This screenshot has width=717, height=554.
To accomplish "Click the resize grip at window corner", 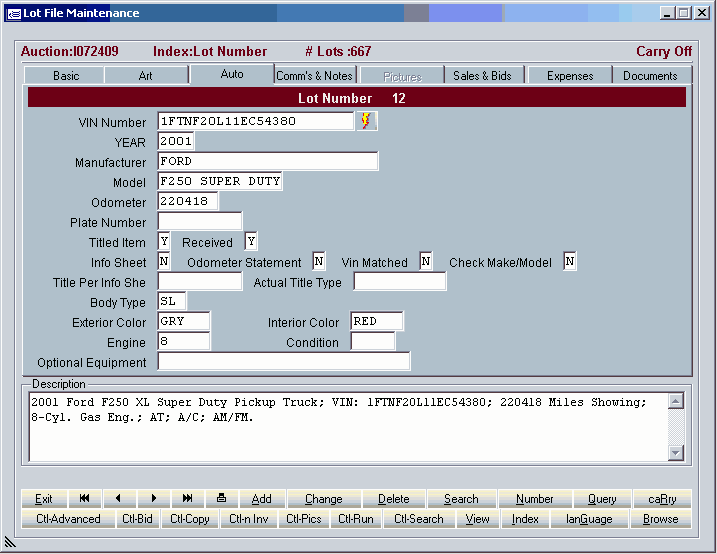I will click(x=10, y=541).
